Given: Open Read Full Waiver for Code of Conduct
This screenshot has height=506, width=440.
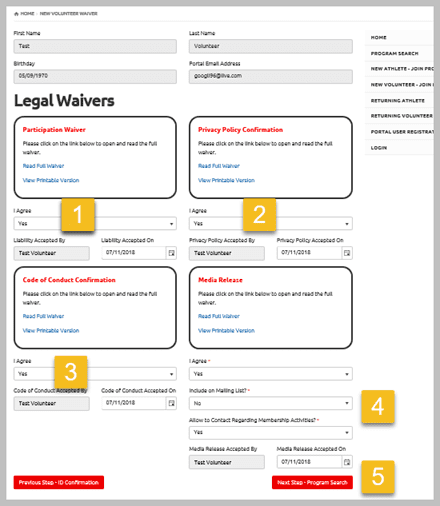Looking at the screenshot, I should point(43,316).
